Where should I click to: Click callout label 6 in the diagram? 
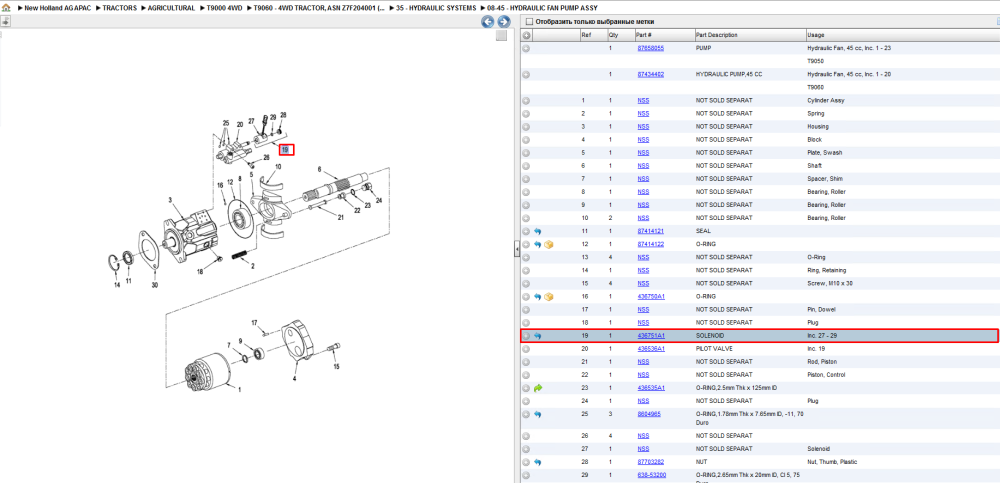pos(319,171)
